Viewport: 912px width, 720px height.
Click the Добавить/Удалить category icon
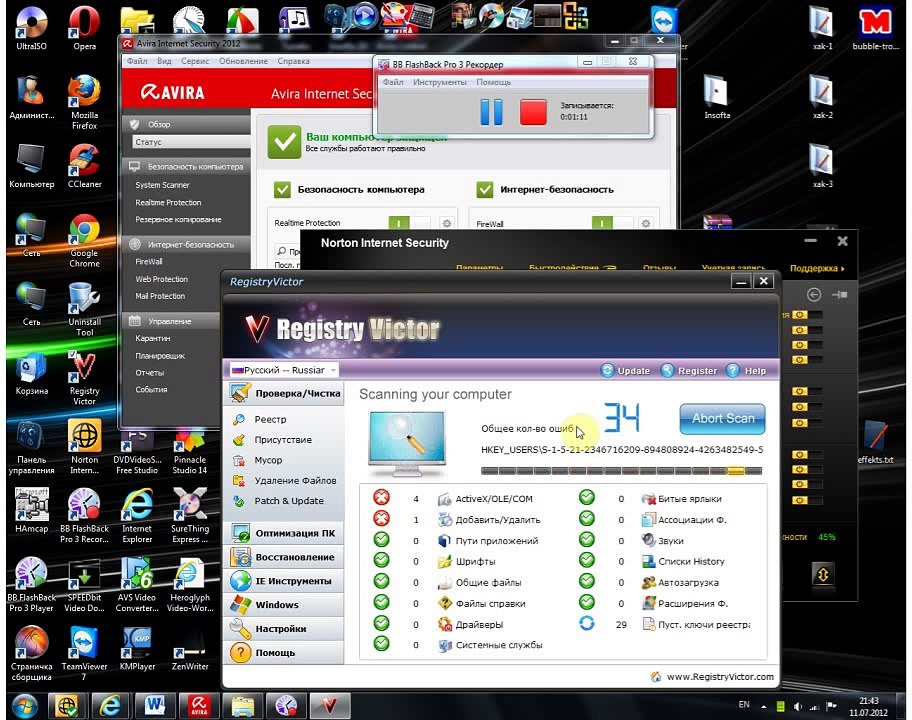pos(445,520)
